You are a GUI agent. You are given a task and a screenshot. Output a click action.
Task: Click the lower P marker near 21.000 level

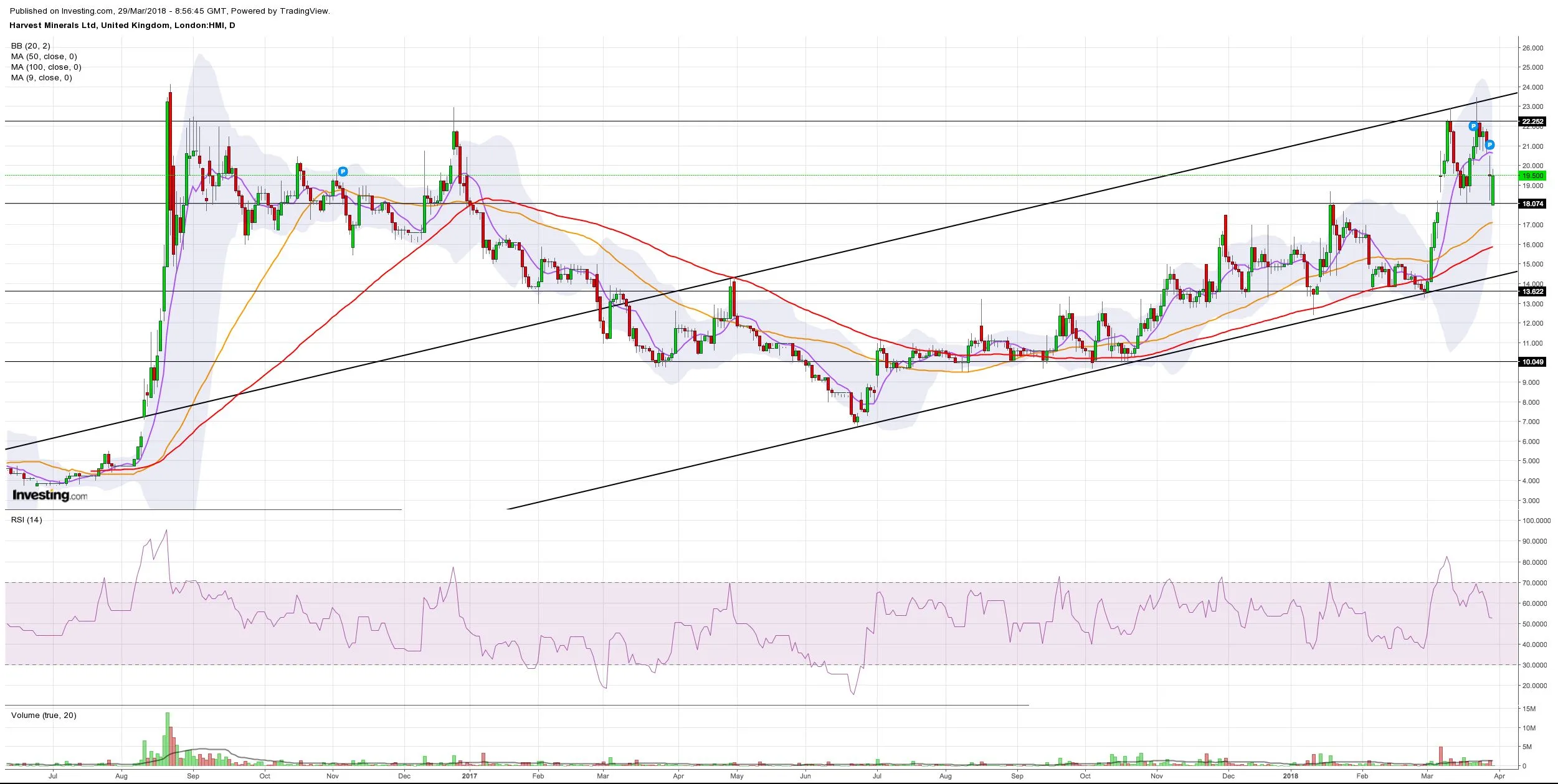coord(1490,145)
